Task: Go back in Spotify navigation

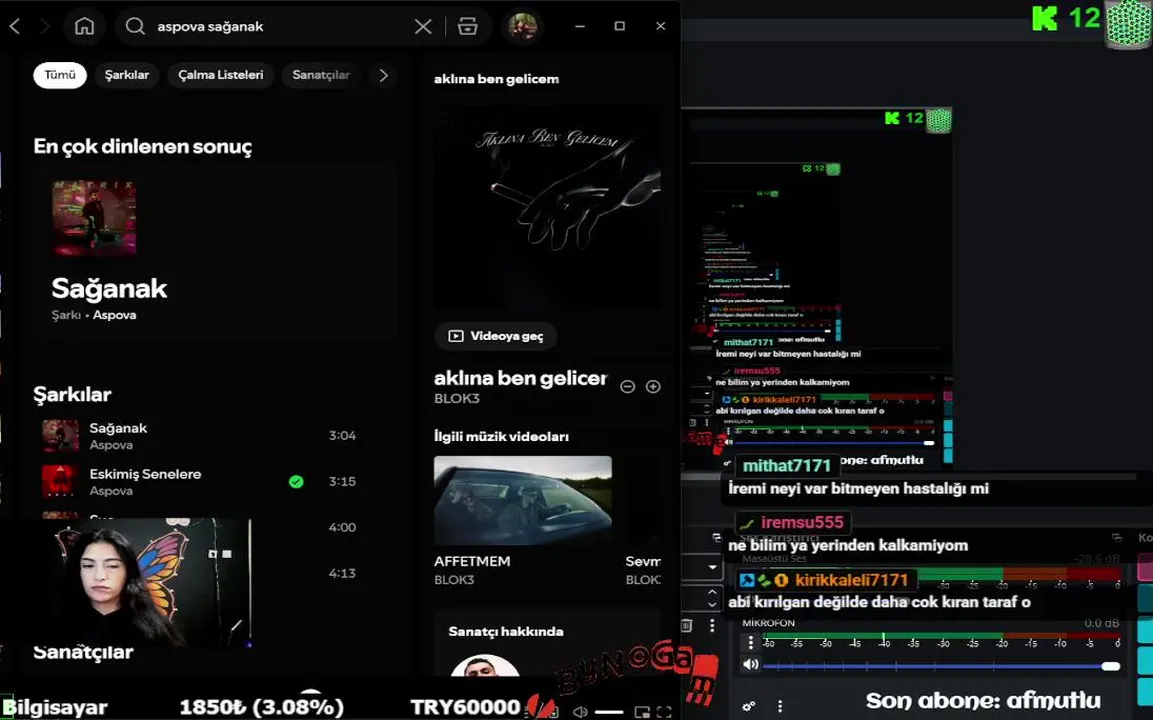Action: click(15, 26)
